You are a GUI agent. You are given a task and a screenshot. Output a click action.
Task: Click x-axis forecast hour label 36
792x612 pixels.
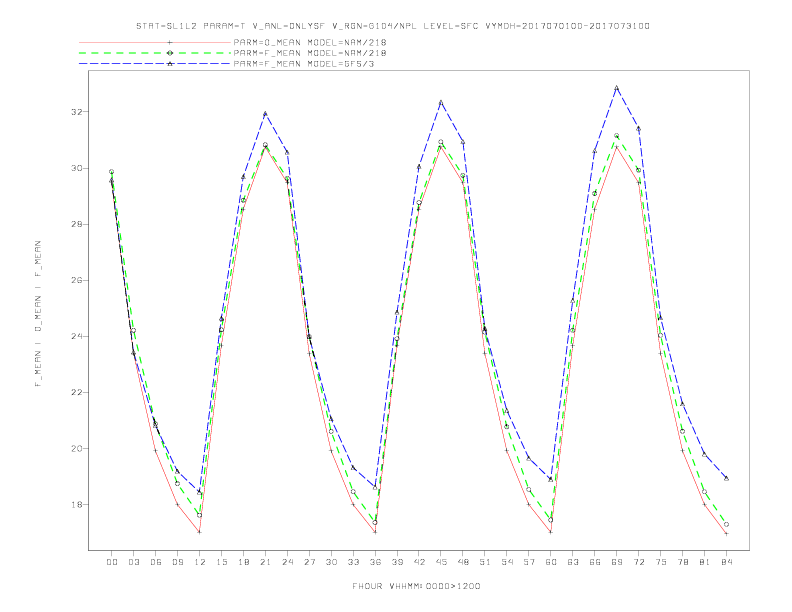(375, 562)
